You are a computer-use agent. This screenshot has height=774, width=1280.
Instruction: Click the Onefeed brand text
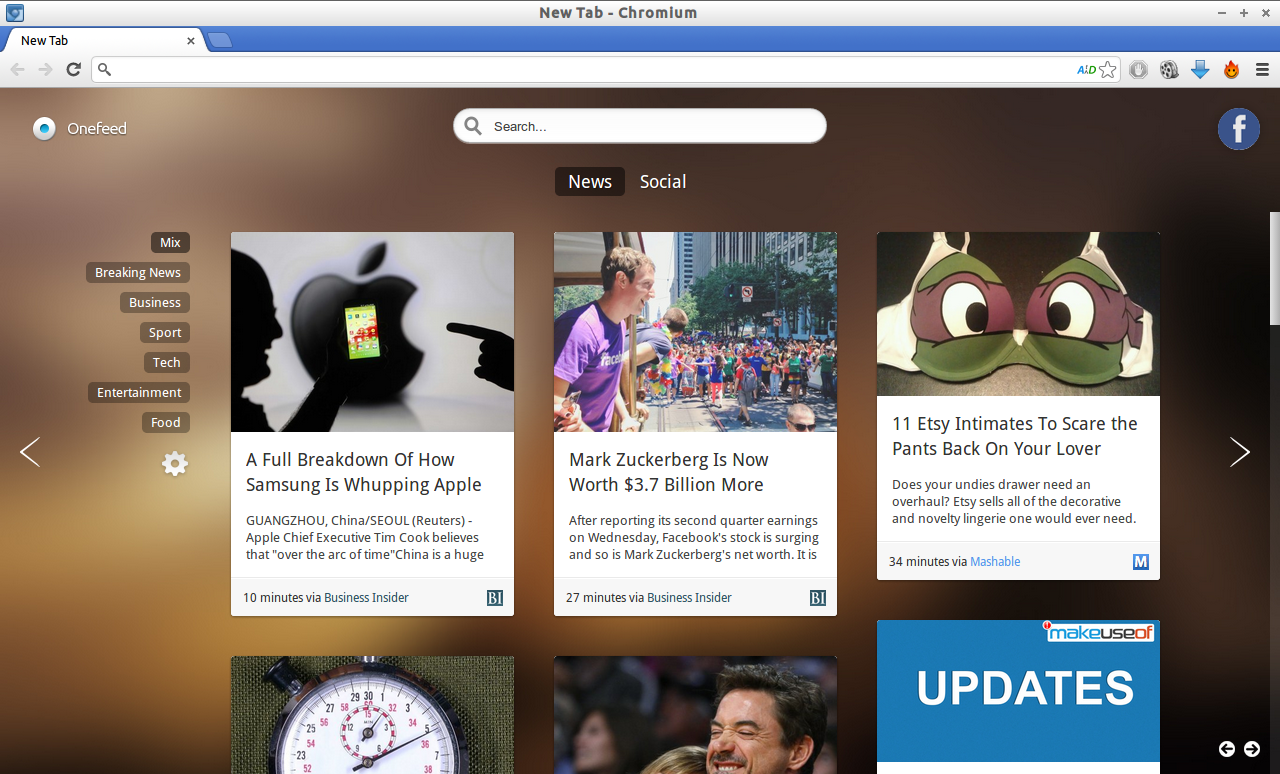click(x=97, y=128)
